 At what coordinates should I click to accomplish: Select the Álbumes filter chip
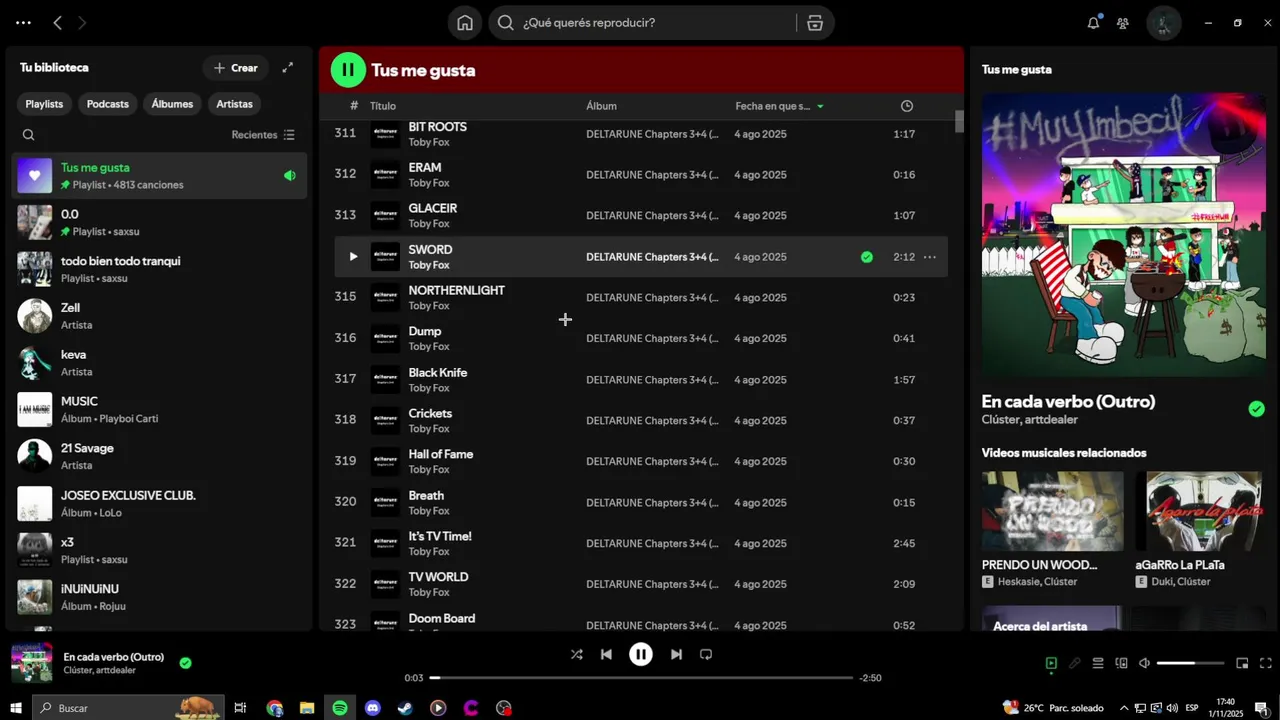click(x=172, y=104)
